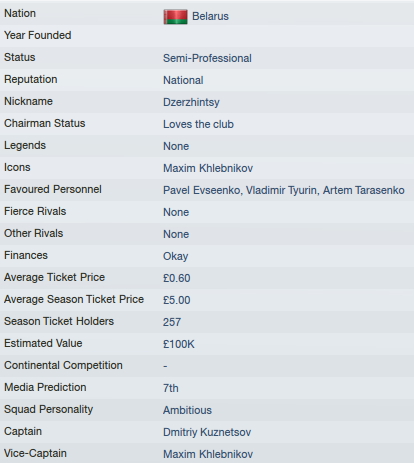The image size is (414, 463).
Task: Click the Ambitious squad personality value
Action: pyautogui.click(x=187, y=410)
